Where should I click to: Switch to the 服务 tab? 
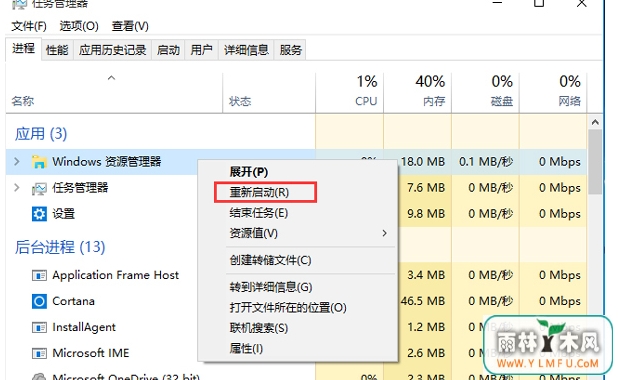pyautogui.click(x=290, y=50)
